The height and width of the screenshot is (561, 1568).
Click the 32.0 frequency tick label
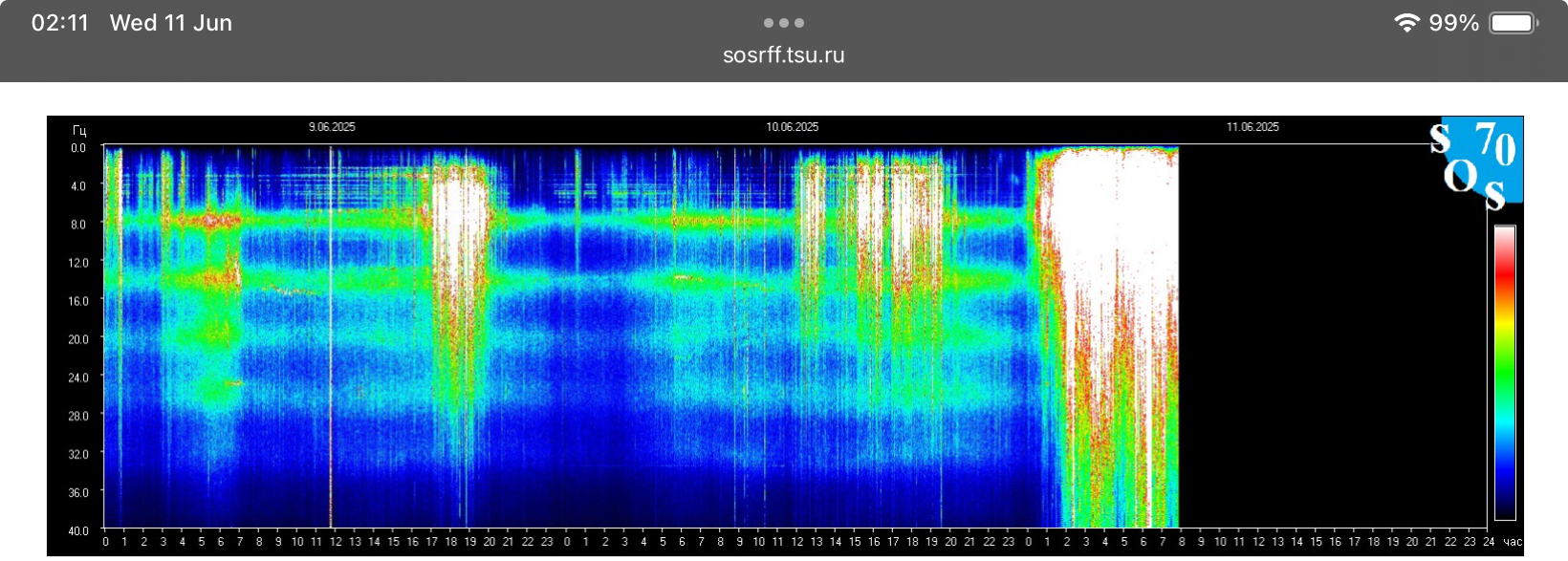[x=78, y=454]
